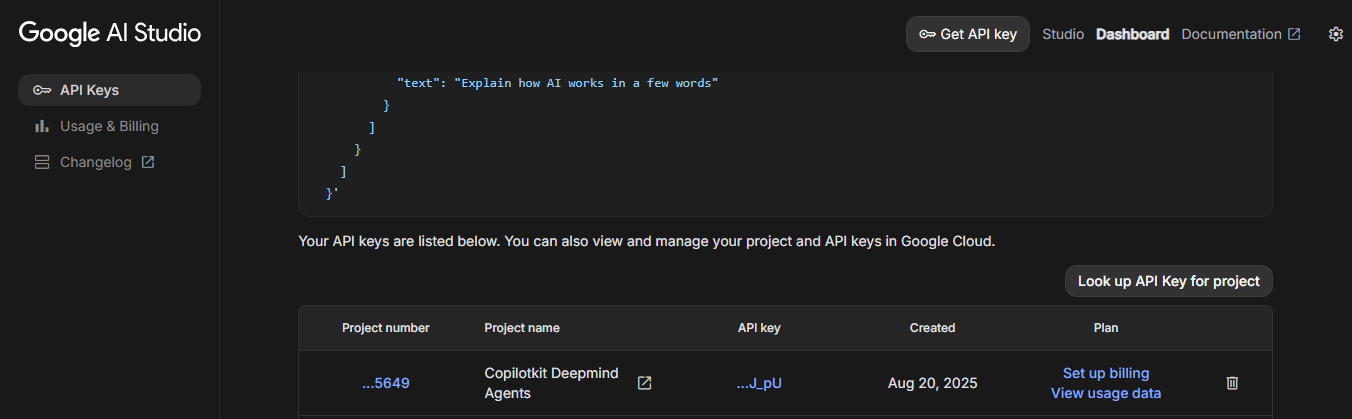Click Look up API Key for project

pyautogui.click(x=1169, y=281)
